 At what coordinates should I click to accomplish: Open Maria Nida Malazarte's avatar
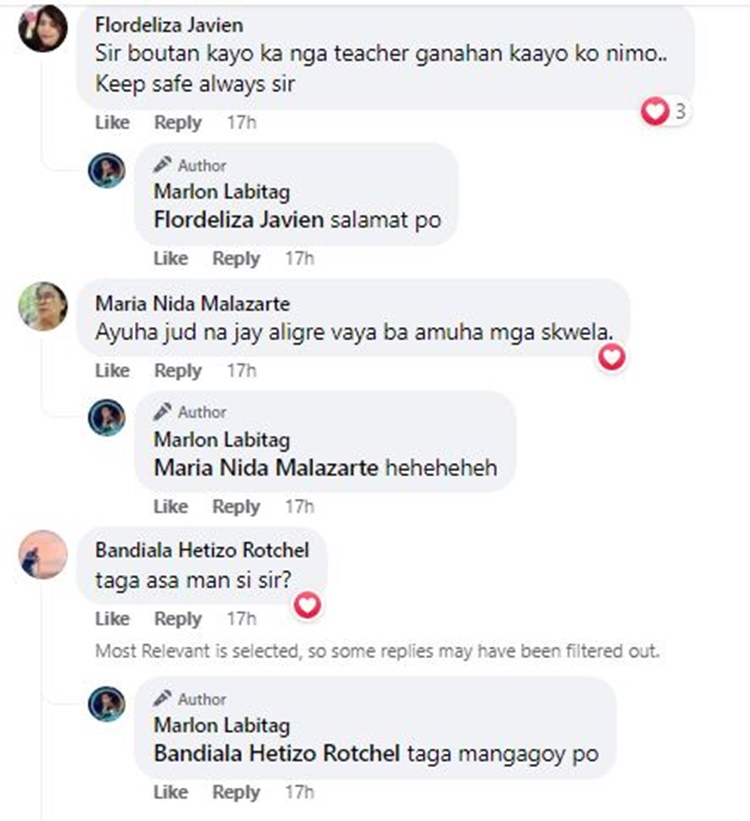click(43, 306)
